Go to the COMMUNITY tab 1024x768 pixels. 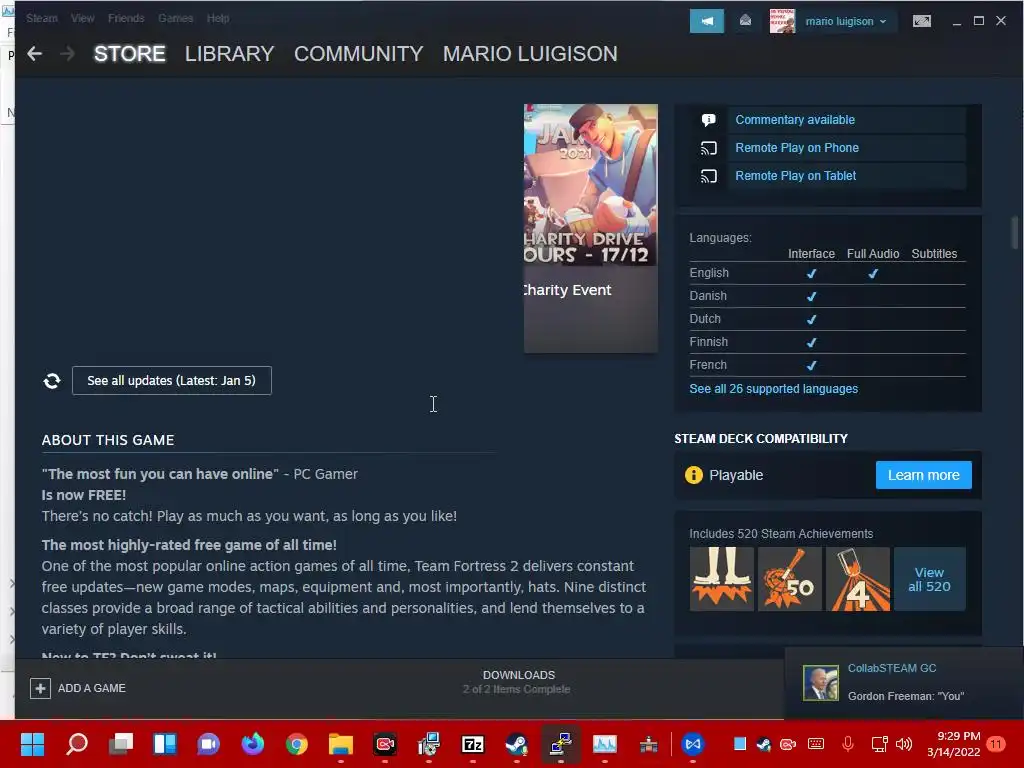(359, 54)
